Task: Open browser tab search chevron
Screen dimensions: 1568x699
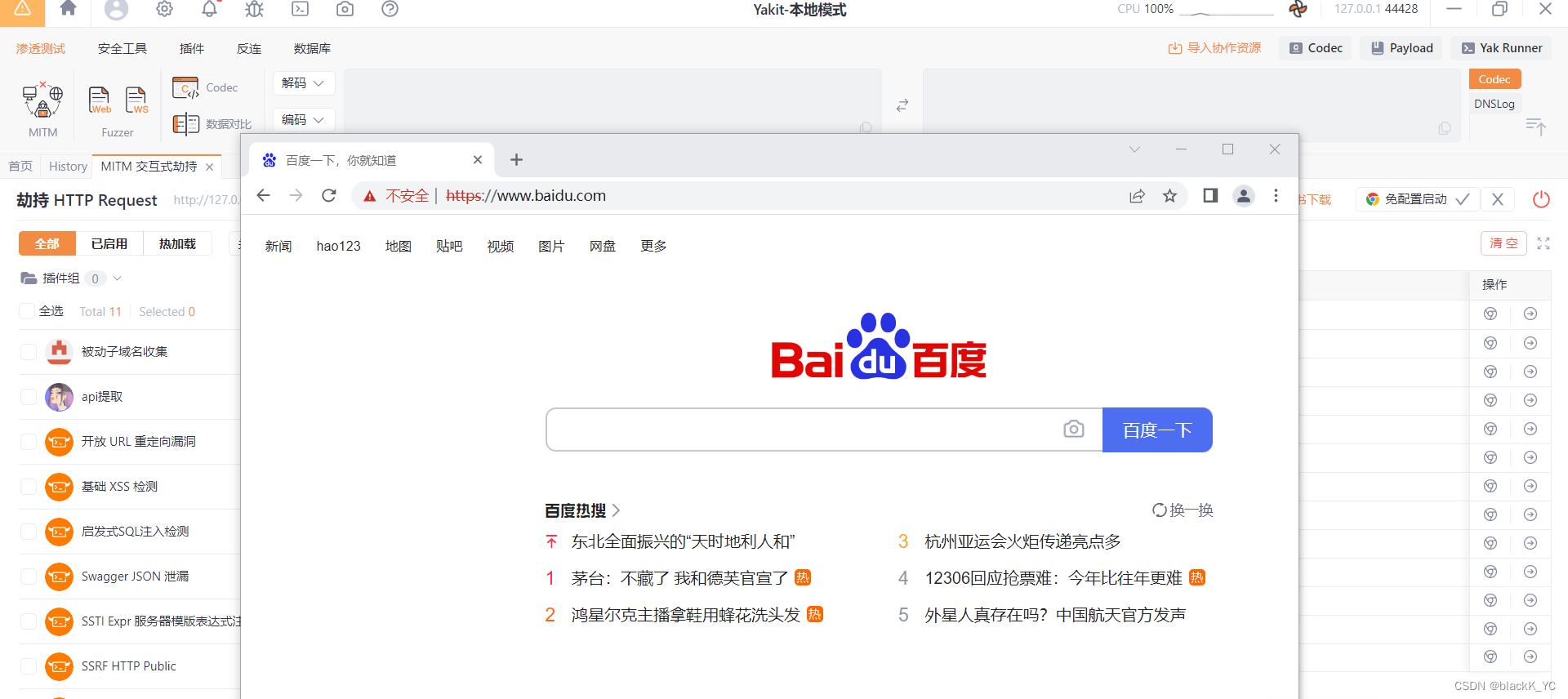Action: [1134, 149]
